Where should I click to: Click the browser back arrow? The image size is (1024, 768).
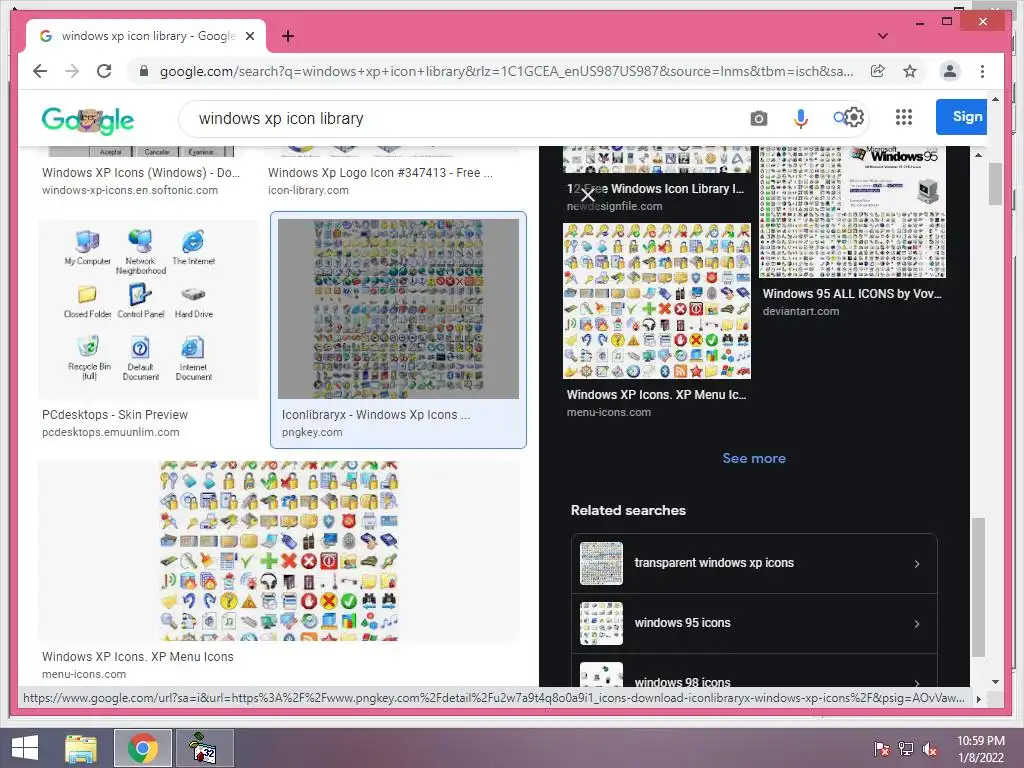click(x=40, y=71)
